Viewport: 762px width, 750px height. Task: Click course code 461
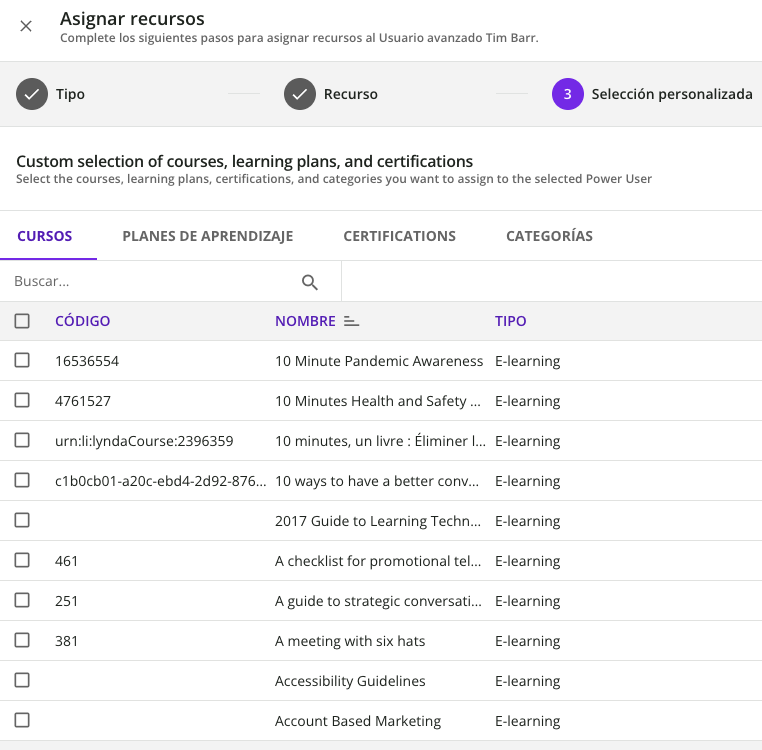pos(67,561)
